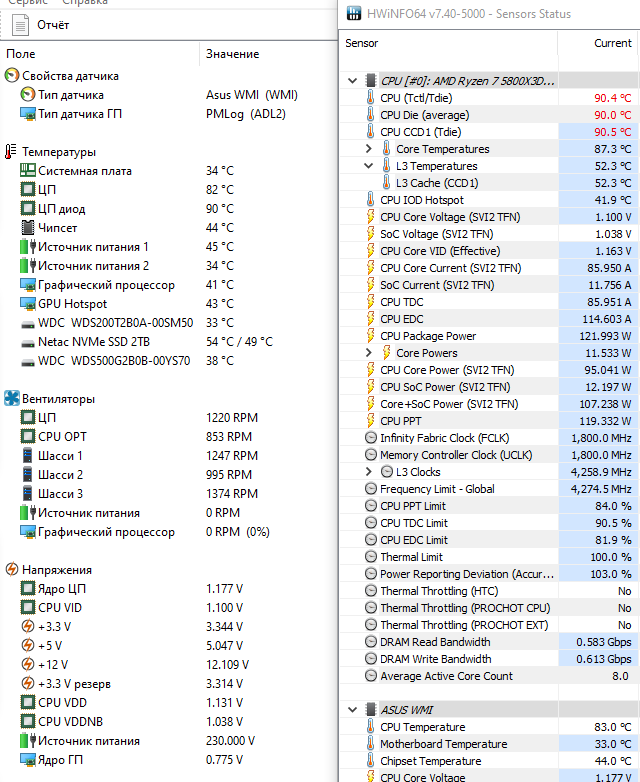
Task: Click the Системная плата motherboard icon
Action: pos(28,171)
